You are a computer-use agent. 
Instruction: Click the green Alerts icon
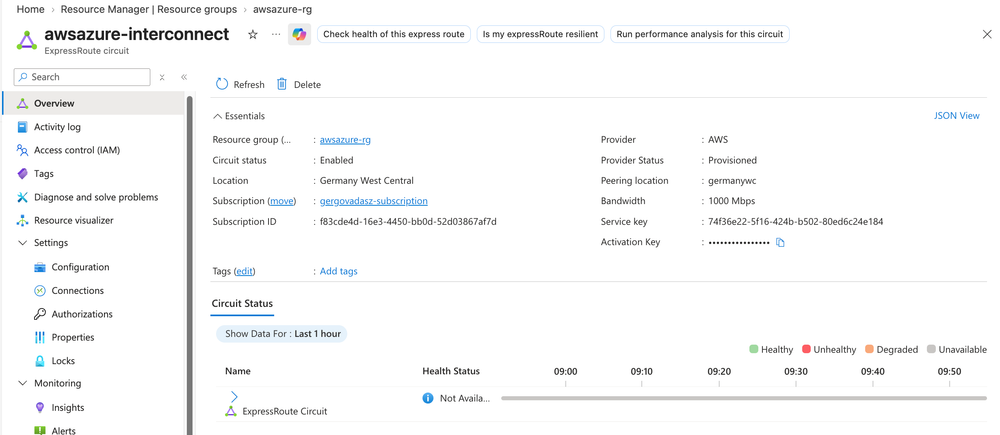40,431
